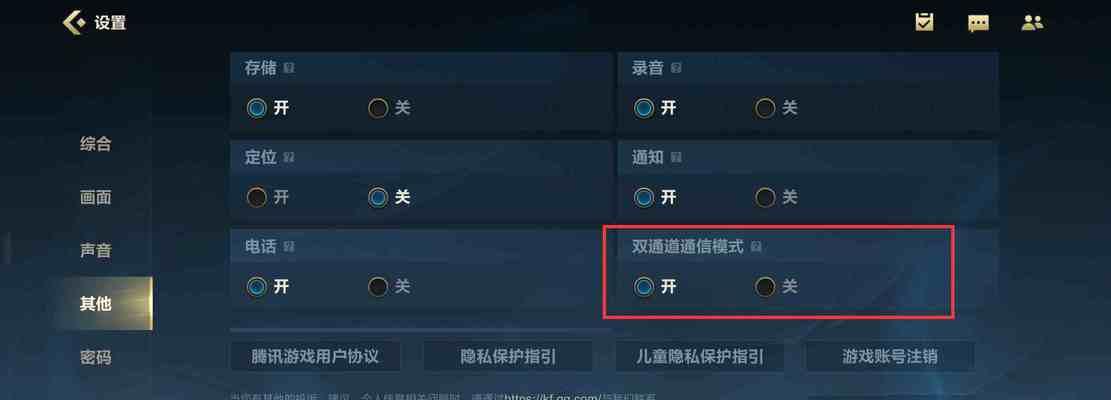Open the friends list icon

[1032, 23]
